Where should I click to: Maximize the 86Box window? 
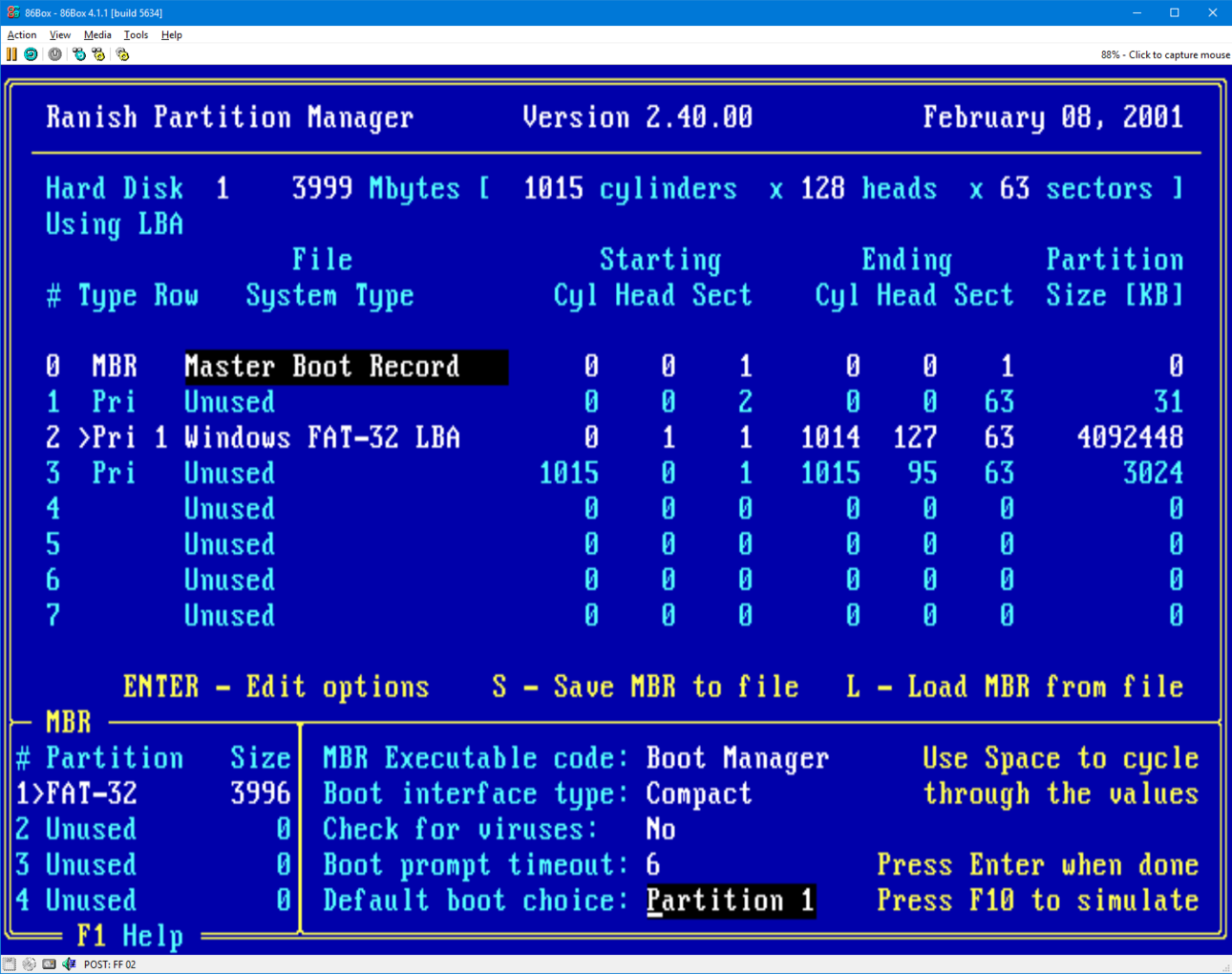(1175, 12)
